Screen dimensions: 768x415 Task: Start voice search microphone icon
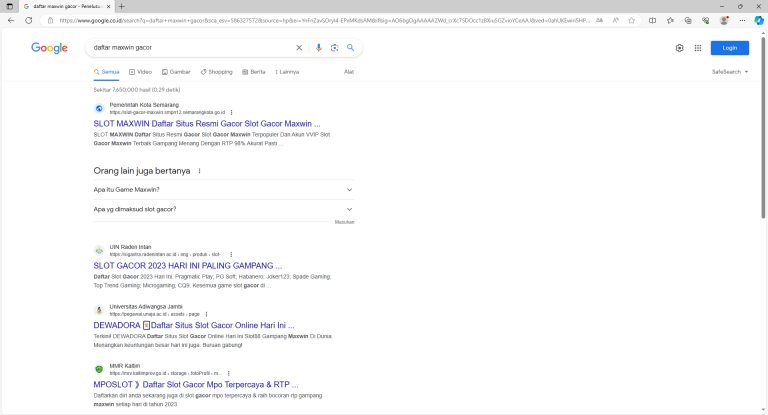click(318, 48)
